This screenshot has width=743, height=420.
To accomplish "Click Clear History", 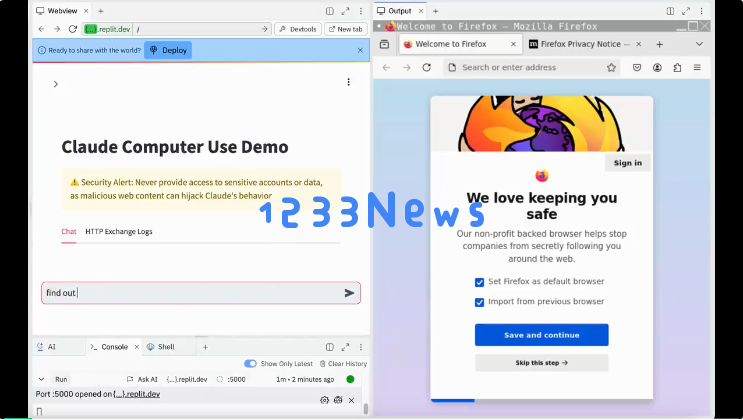I will 343,364.
